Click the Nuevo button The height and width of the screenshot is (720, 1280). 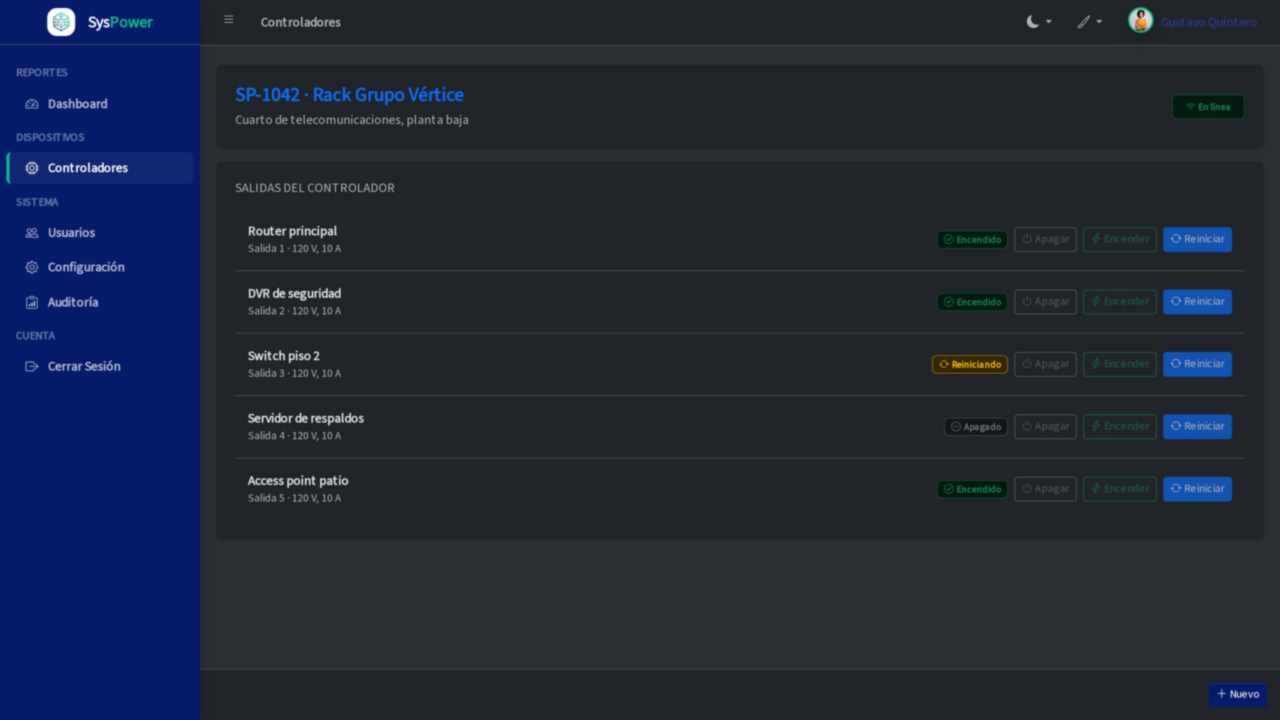click(x=1238, y=694)
